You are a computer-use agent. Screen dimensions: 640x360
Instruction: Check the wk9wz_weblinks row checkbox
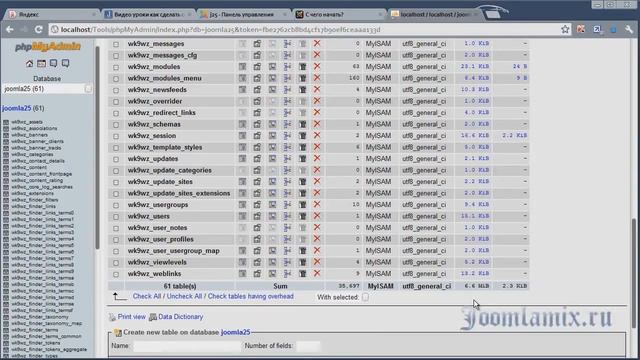pos(116,274)
